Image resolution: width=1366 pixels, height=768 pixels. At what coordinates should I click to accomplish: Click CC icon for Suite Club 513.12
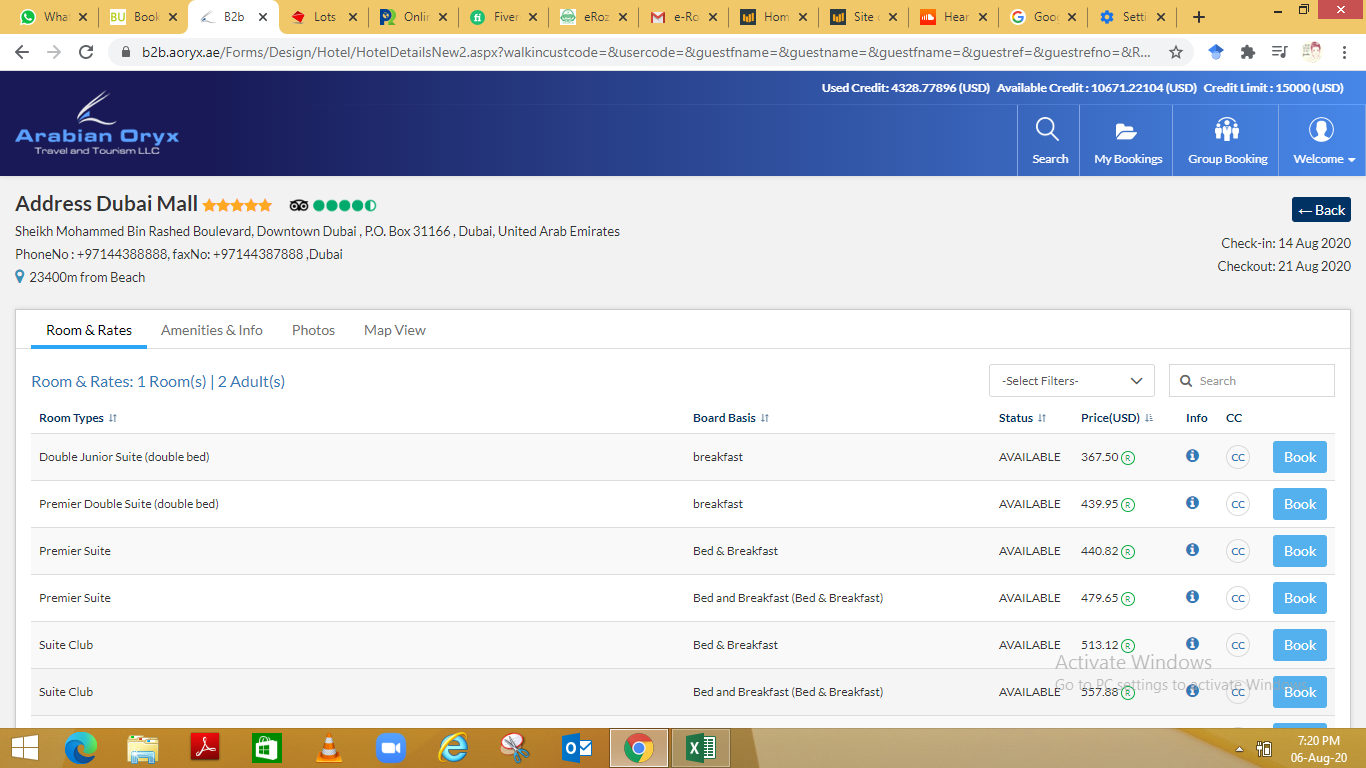click(x=1238, y=645)
